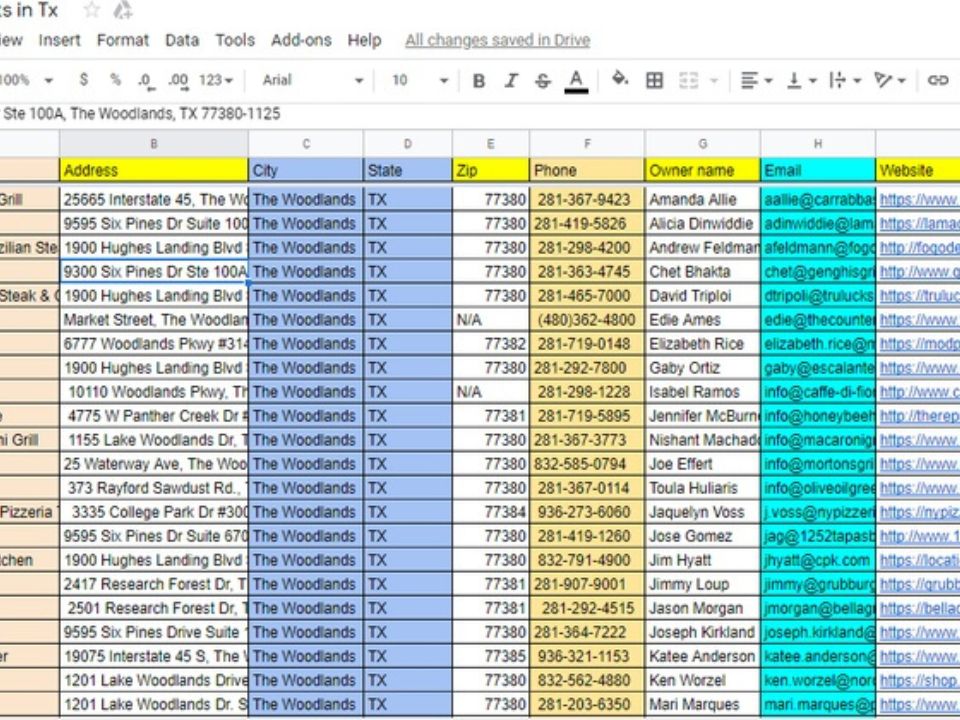960x720 pixels.
Task: Select zip cell 77382
Action: coord(490,344)
